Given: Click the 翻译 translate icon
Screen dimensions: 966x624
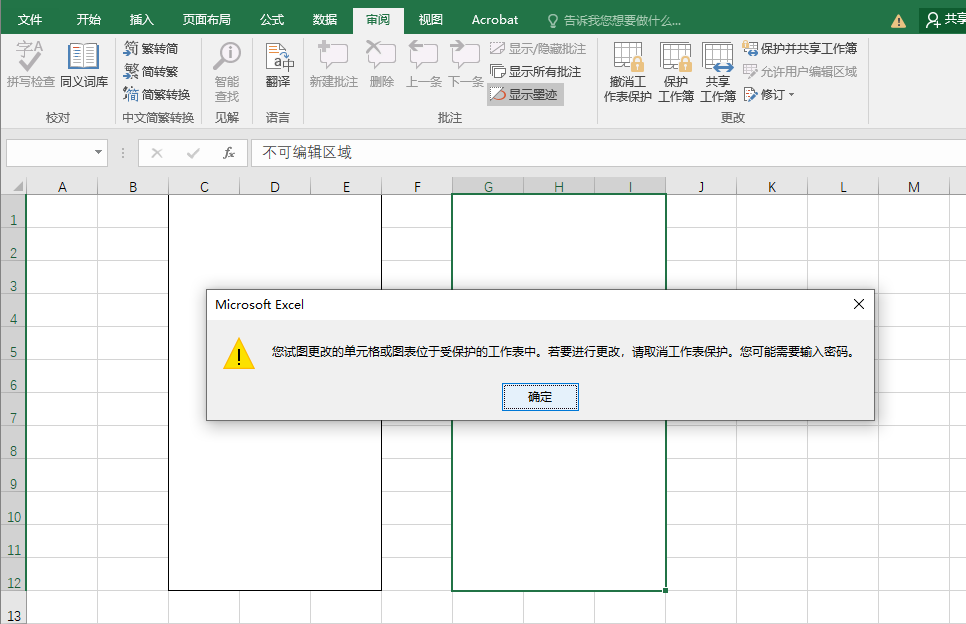Looking at the screenshot, I should 278,65.
